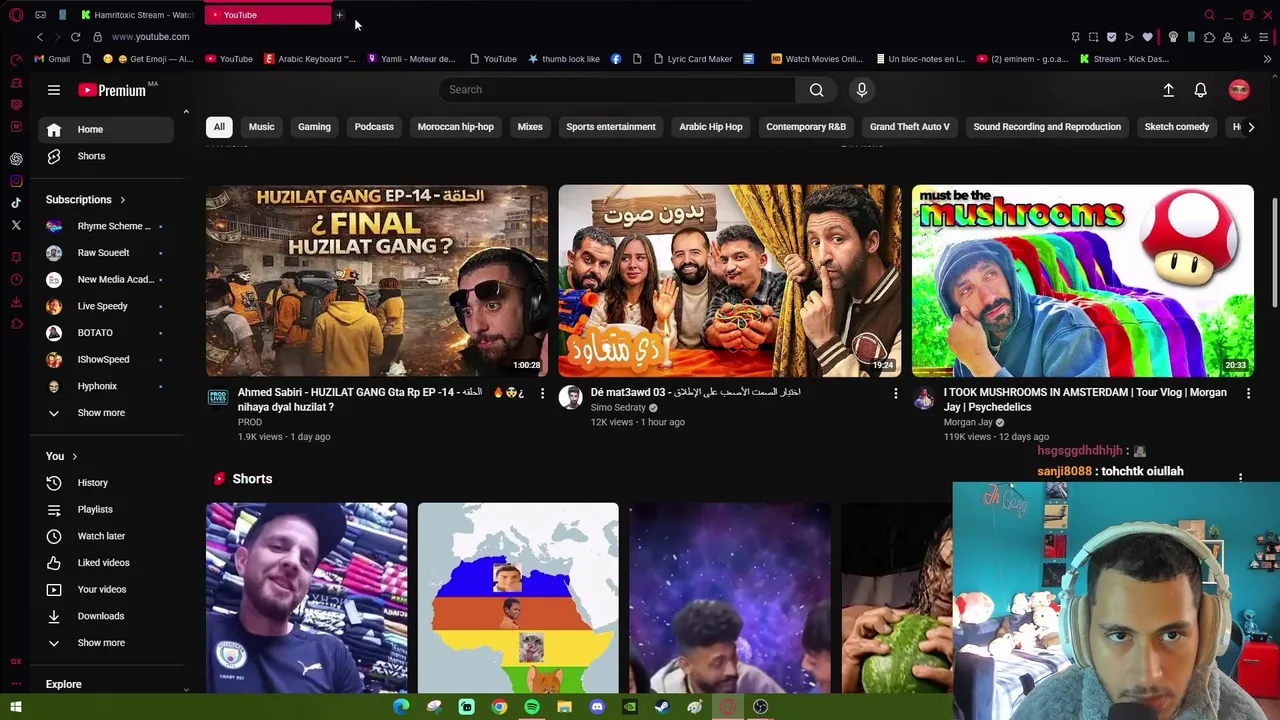Go back using the browser back arrow
The image size is (1280, 720).
coord(40,37)
